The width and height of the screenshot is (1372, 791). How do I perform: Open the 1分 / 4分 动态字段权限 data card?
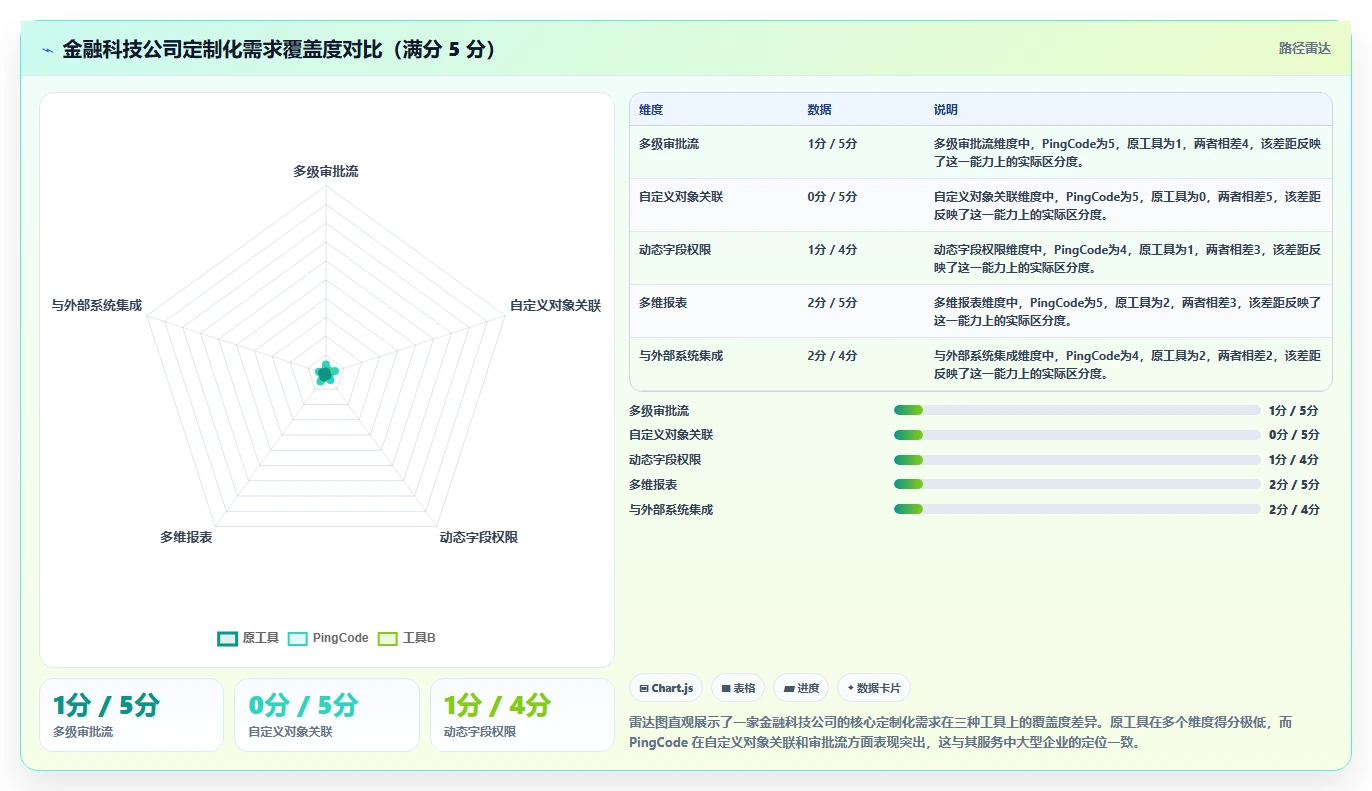[x=522, y=715]
